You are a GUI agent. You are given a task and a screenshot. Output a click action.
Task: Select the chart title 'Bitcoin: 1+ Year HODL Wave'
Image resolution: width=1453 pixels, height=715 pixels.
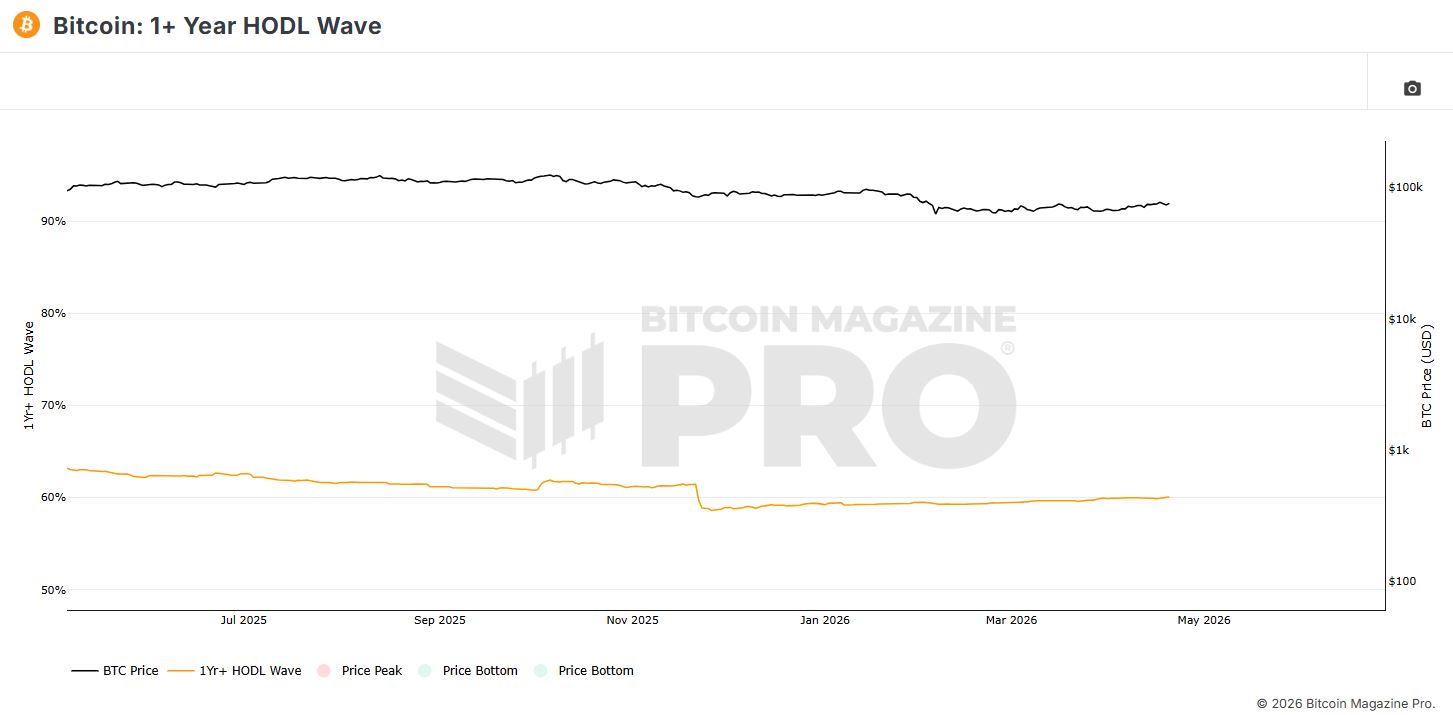pos(217,26)
